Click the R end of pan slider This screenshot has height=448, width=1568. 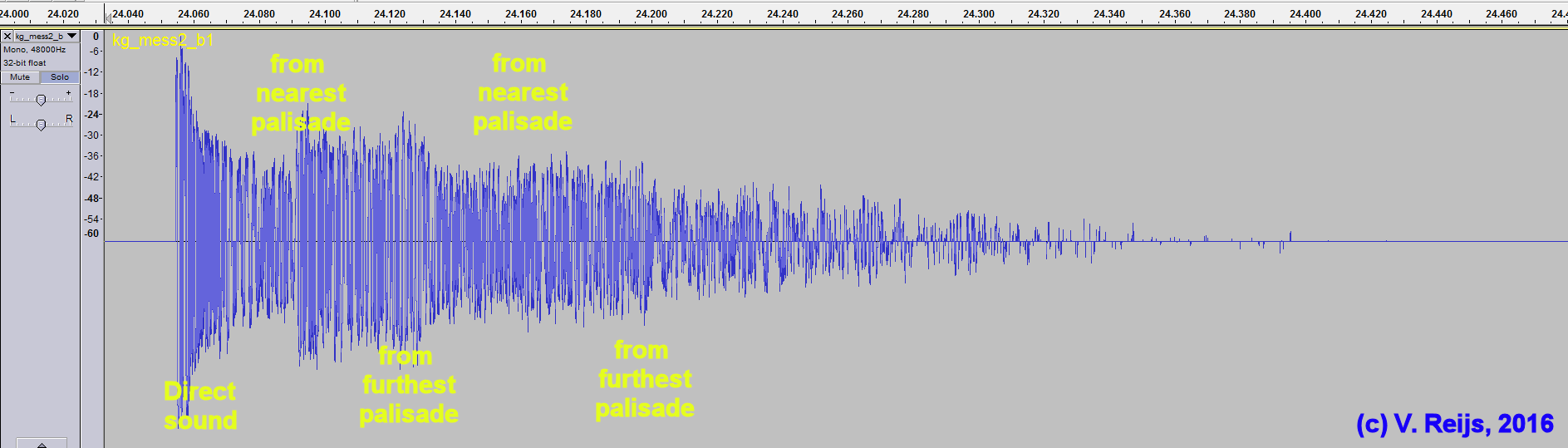[x=69, y=119]
